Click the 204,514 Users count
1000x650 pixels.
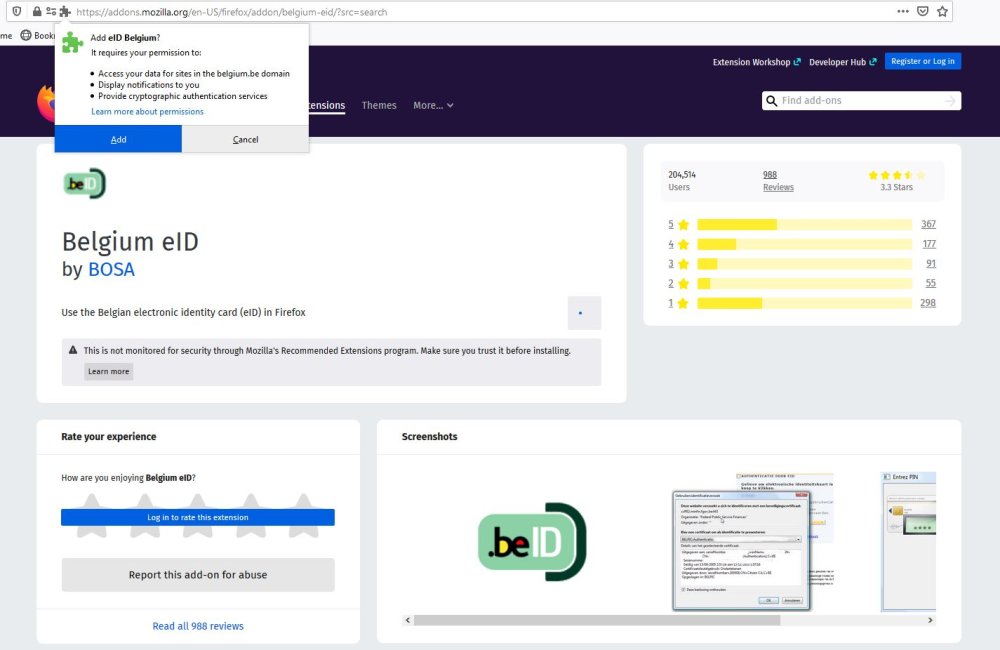click(x=682, y=181)
